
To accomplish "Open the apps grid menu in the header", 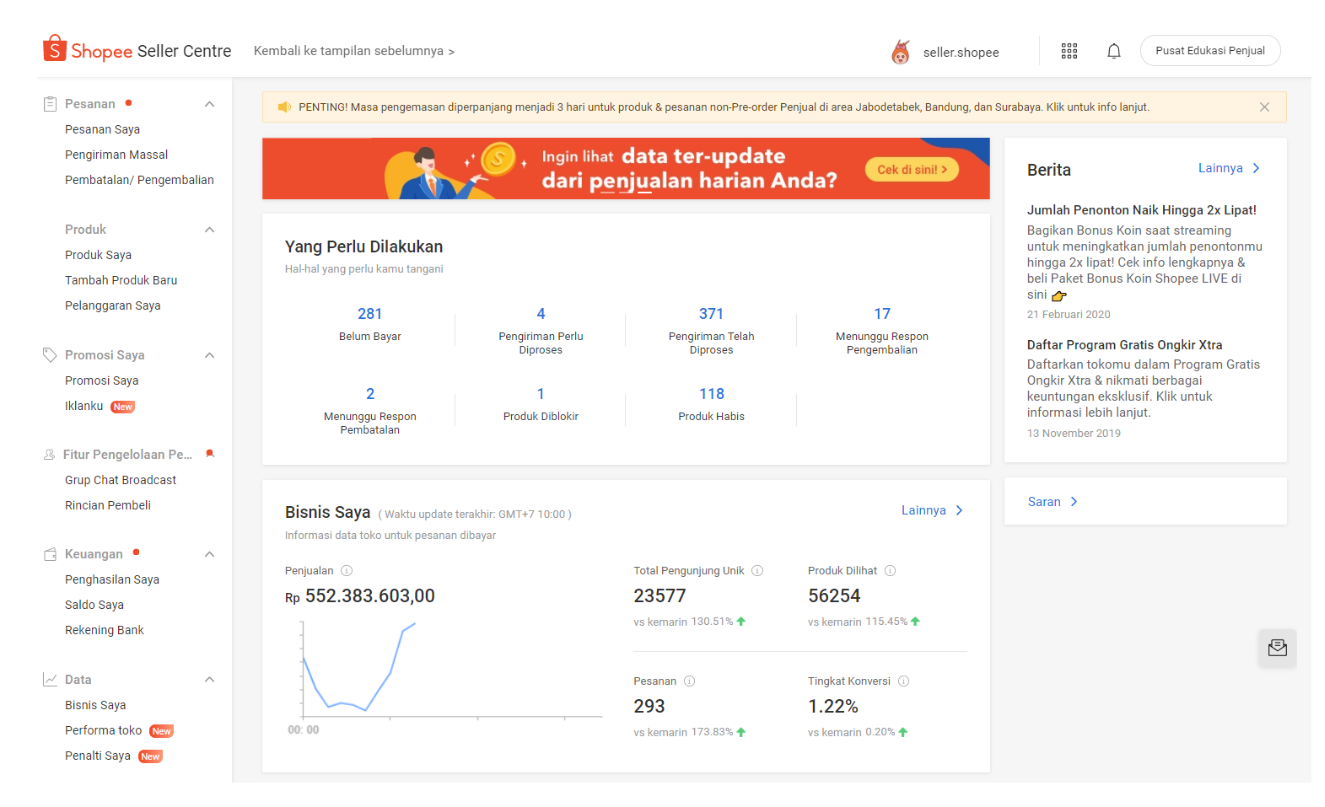I will tap(1069, 50).
